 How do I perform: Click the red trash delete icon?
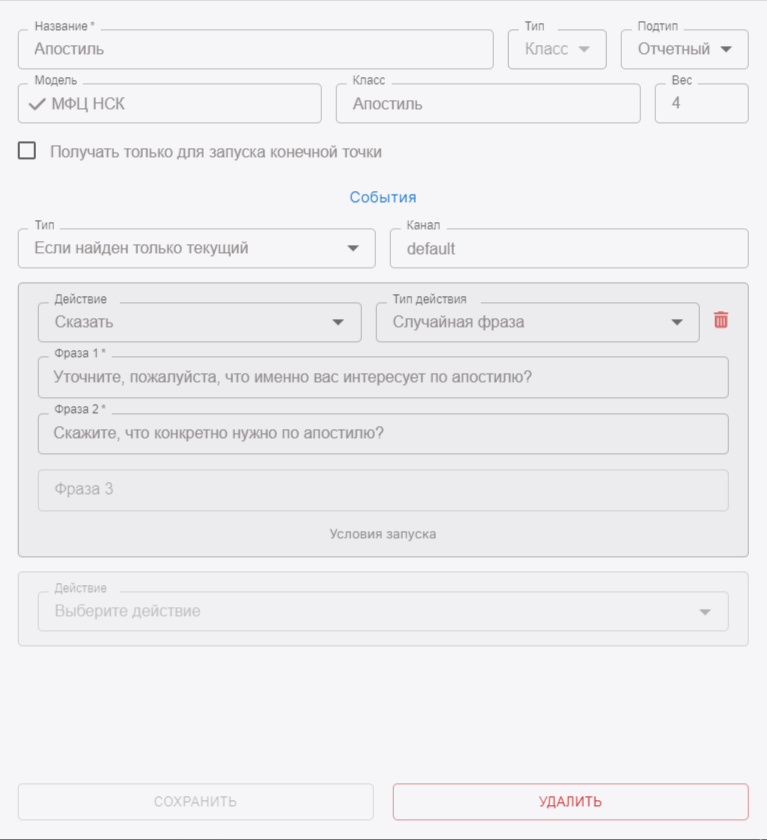click(x=720, y=320)
